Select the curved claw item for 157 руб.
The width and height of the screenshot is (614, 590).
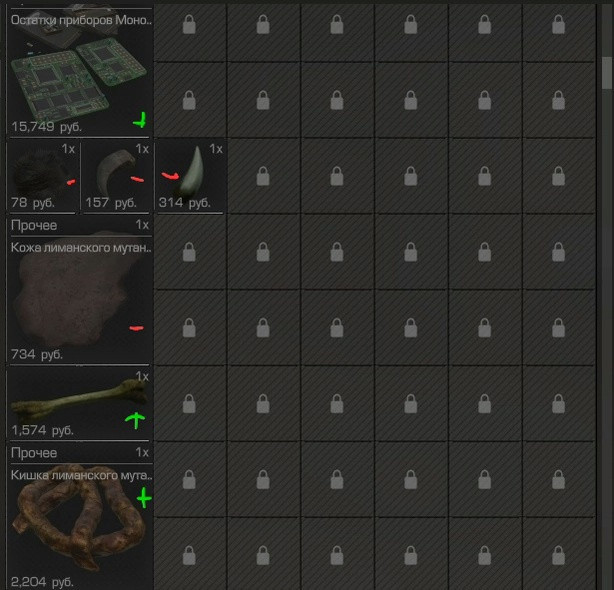(117, 177)
